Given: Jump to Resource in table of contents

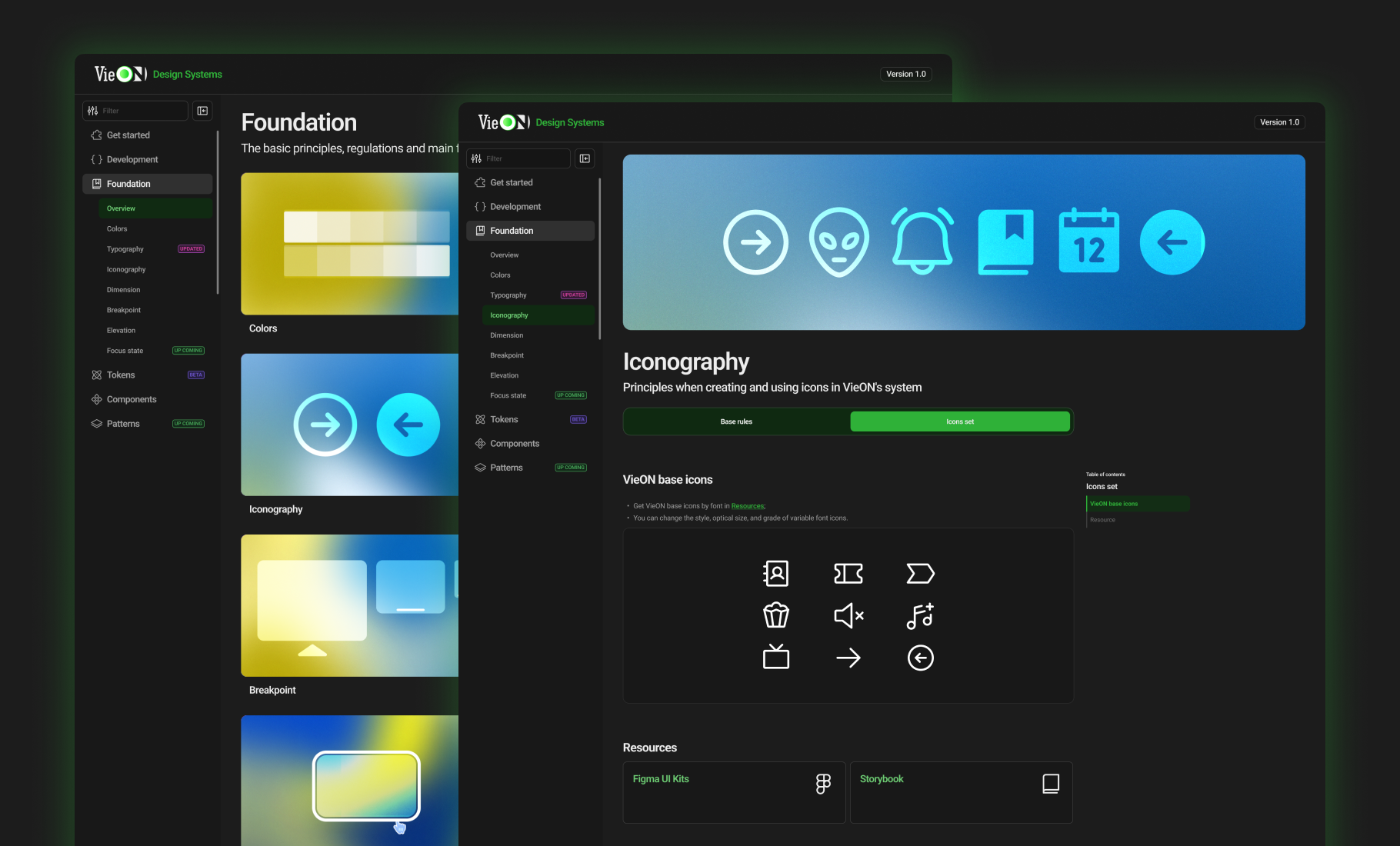Looking at the screenshot, I should point(1102,520).
